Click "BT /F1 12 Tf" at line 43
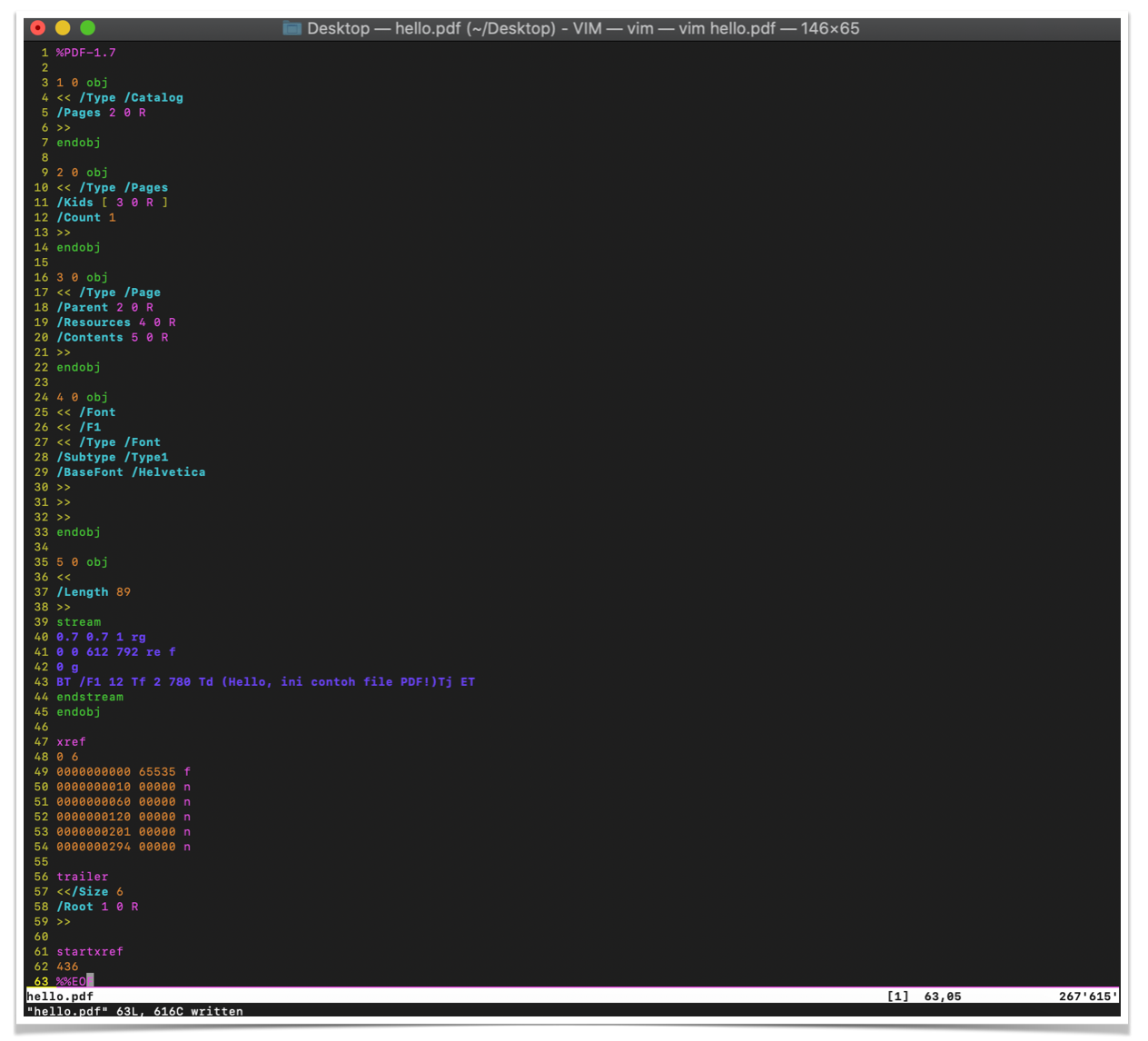 click(101, 682)
